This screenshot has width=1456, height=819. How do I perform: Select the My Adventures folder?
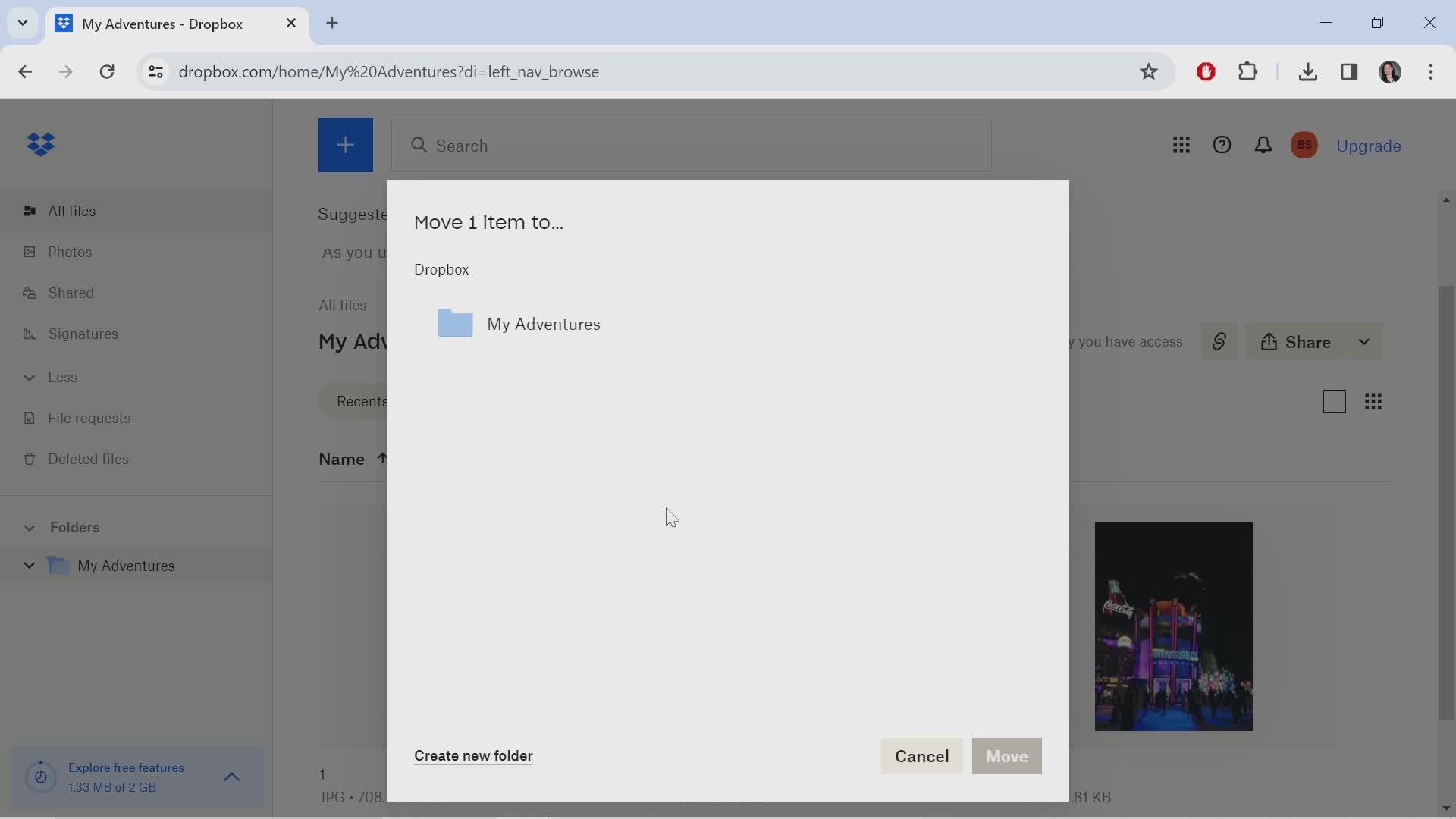pos(543,323)
